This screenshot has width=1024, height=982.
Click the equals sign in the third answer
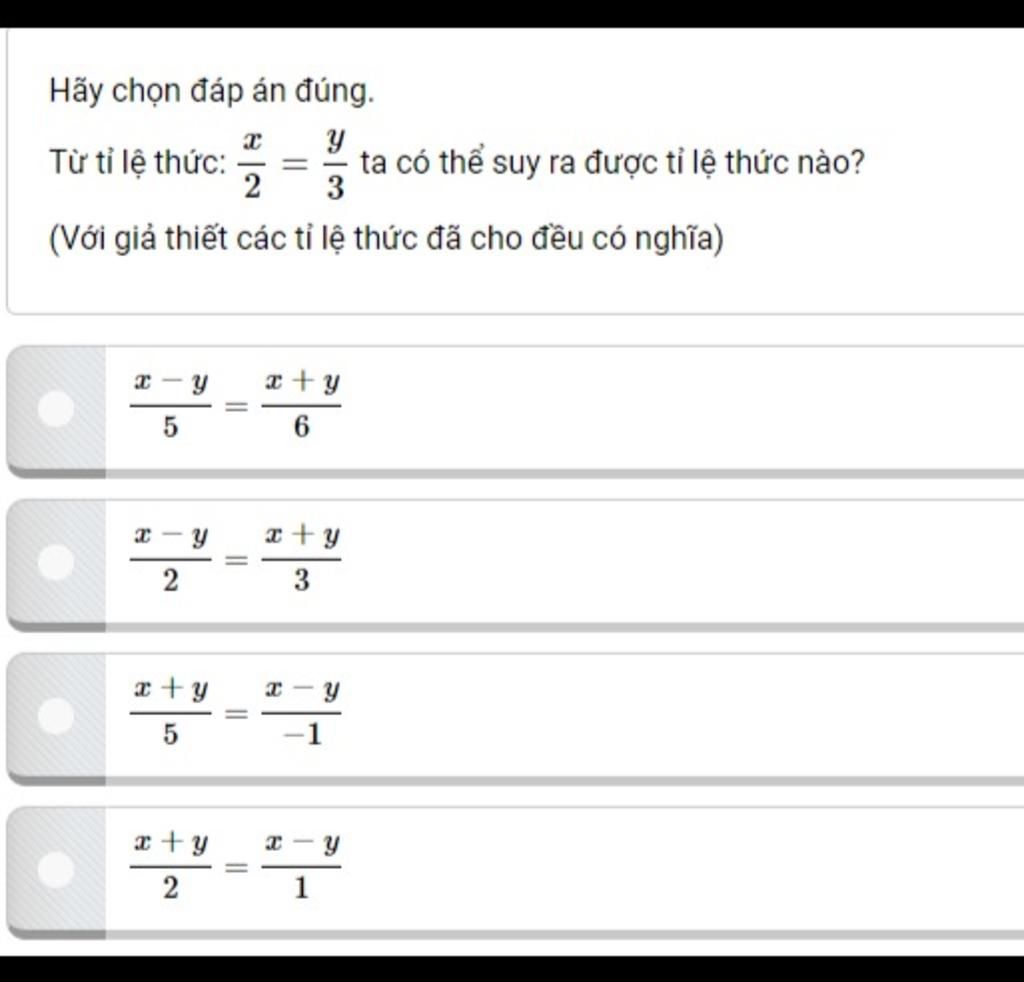point(236,715)
